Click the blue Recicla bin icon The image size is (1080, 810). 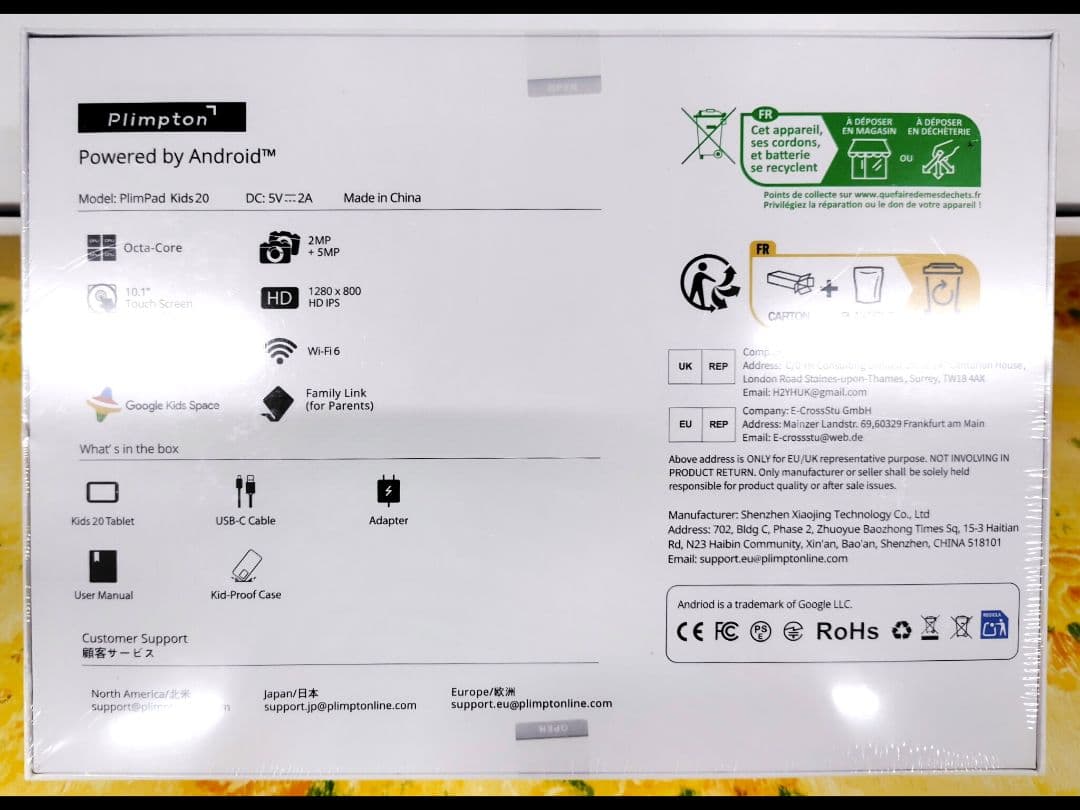point(994,625)
